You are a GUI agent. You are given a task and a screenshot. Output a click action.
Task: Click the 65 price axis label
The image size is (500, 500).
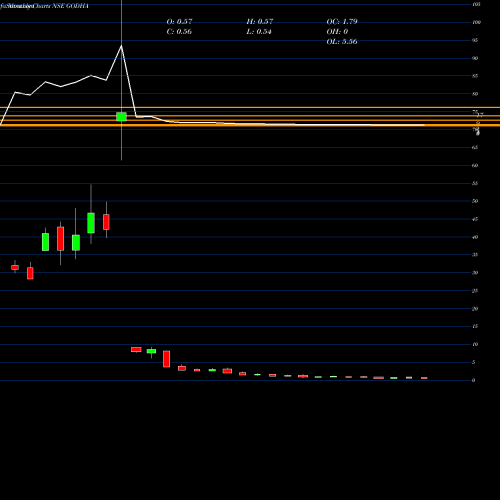click(475, 148)
